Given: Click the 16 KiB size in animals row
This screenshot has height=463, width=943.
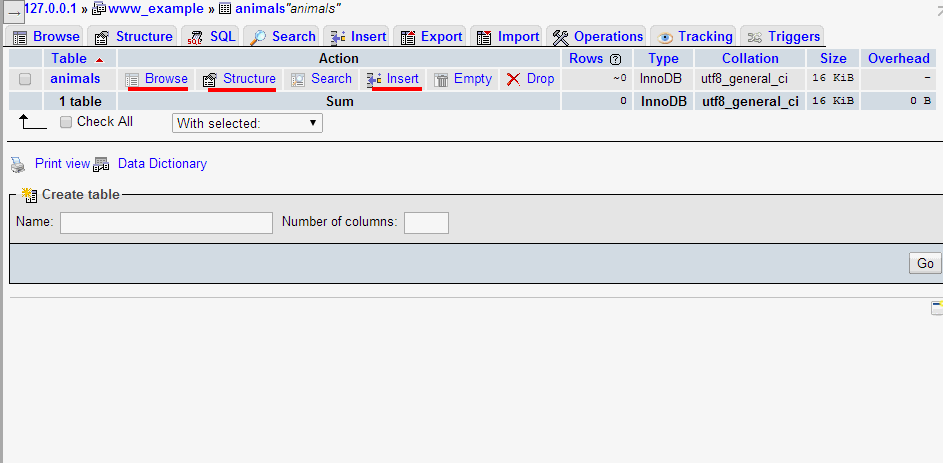Looking at the screenshot, I should tap(832, 79).
